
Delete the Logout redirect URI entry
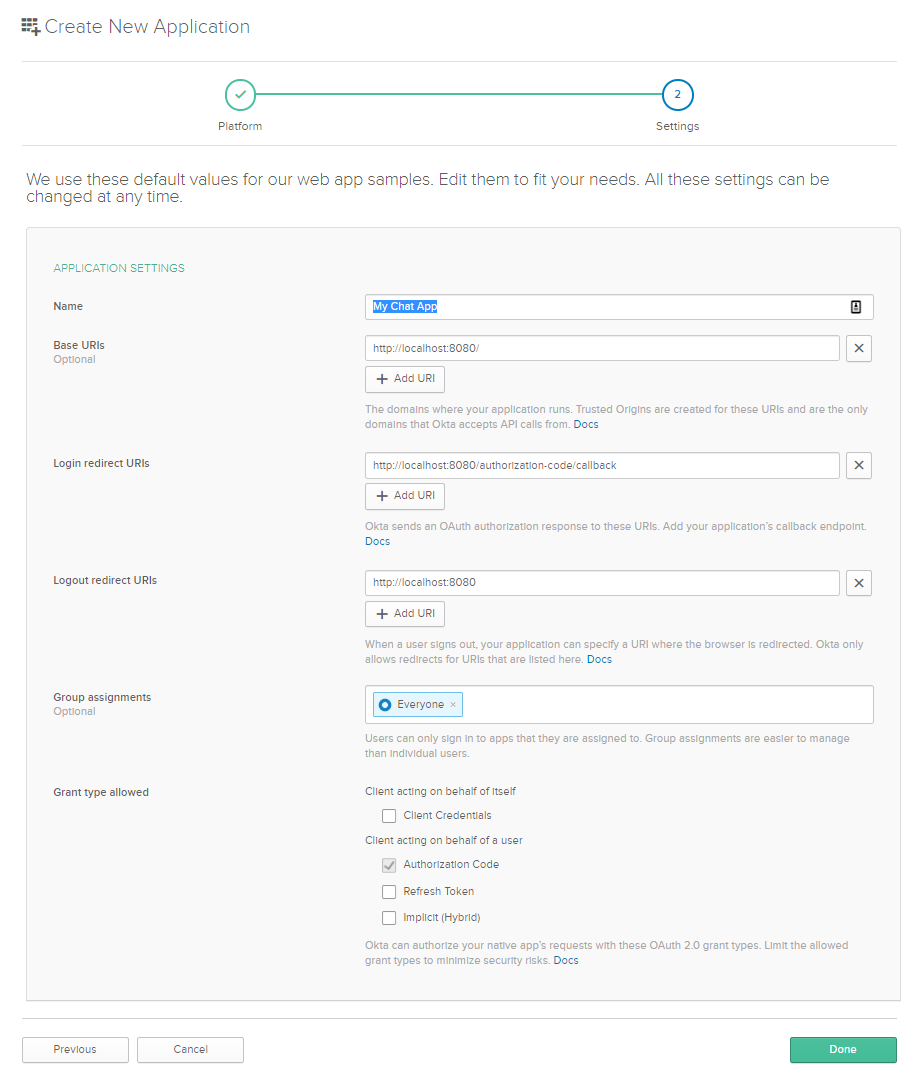(x=859, y=583)
